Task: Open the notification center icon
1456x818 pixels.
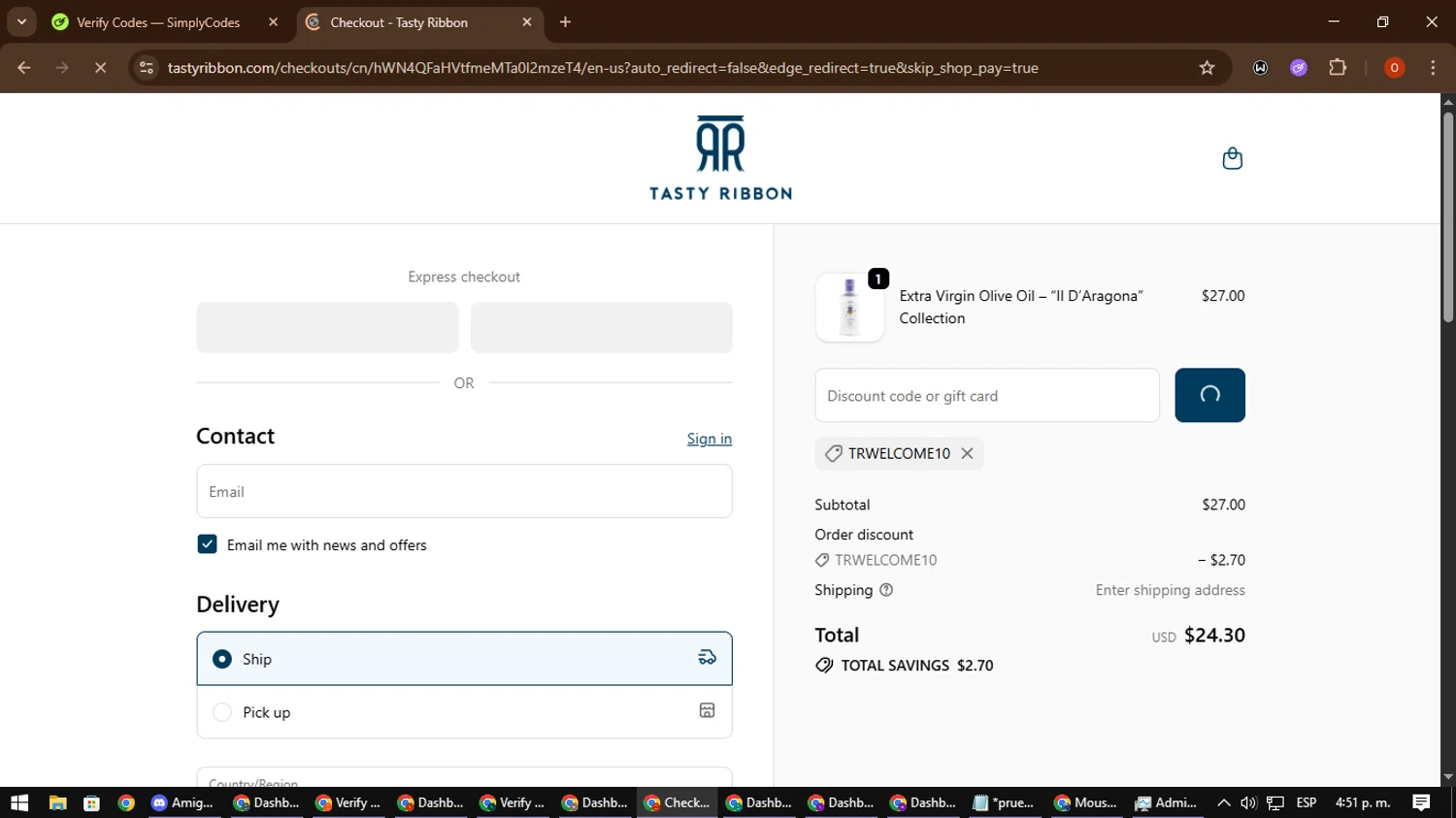Action: click(1421, 802)
